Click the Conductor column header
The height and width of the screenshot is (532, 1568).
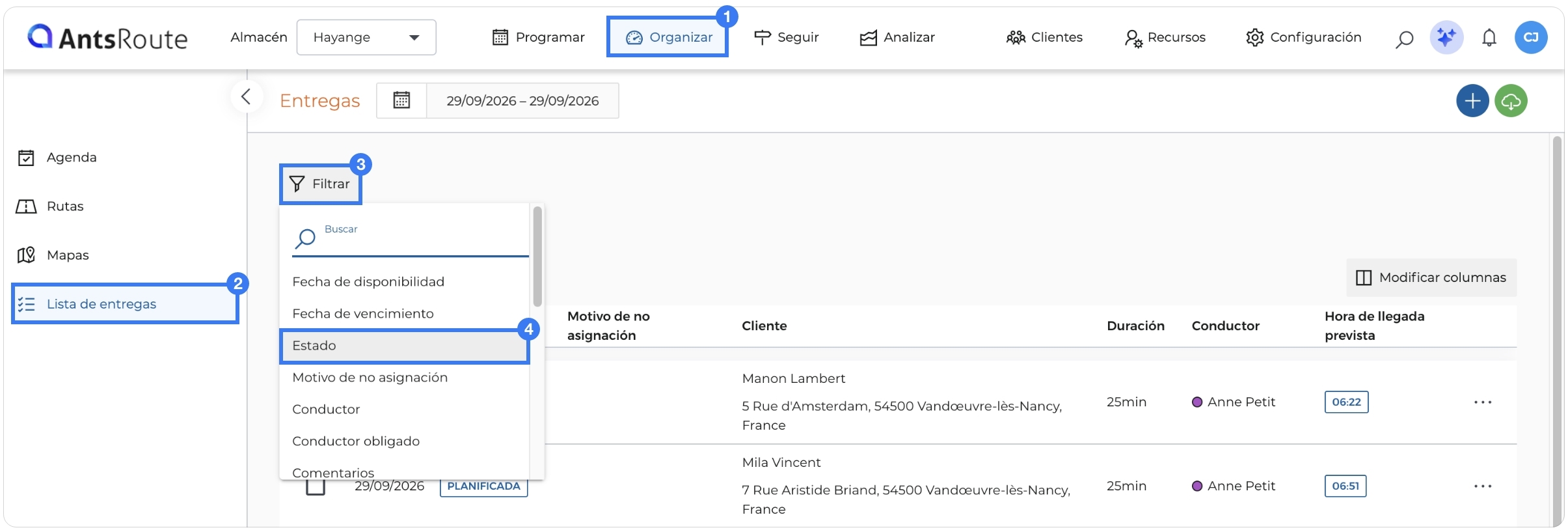[1226, 326]
